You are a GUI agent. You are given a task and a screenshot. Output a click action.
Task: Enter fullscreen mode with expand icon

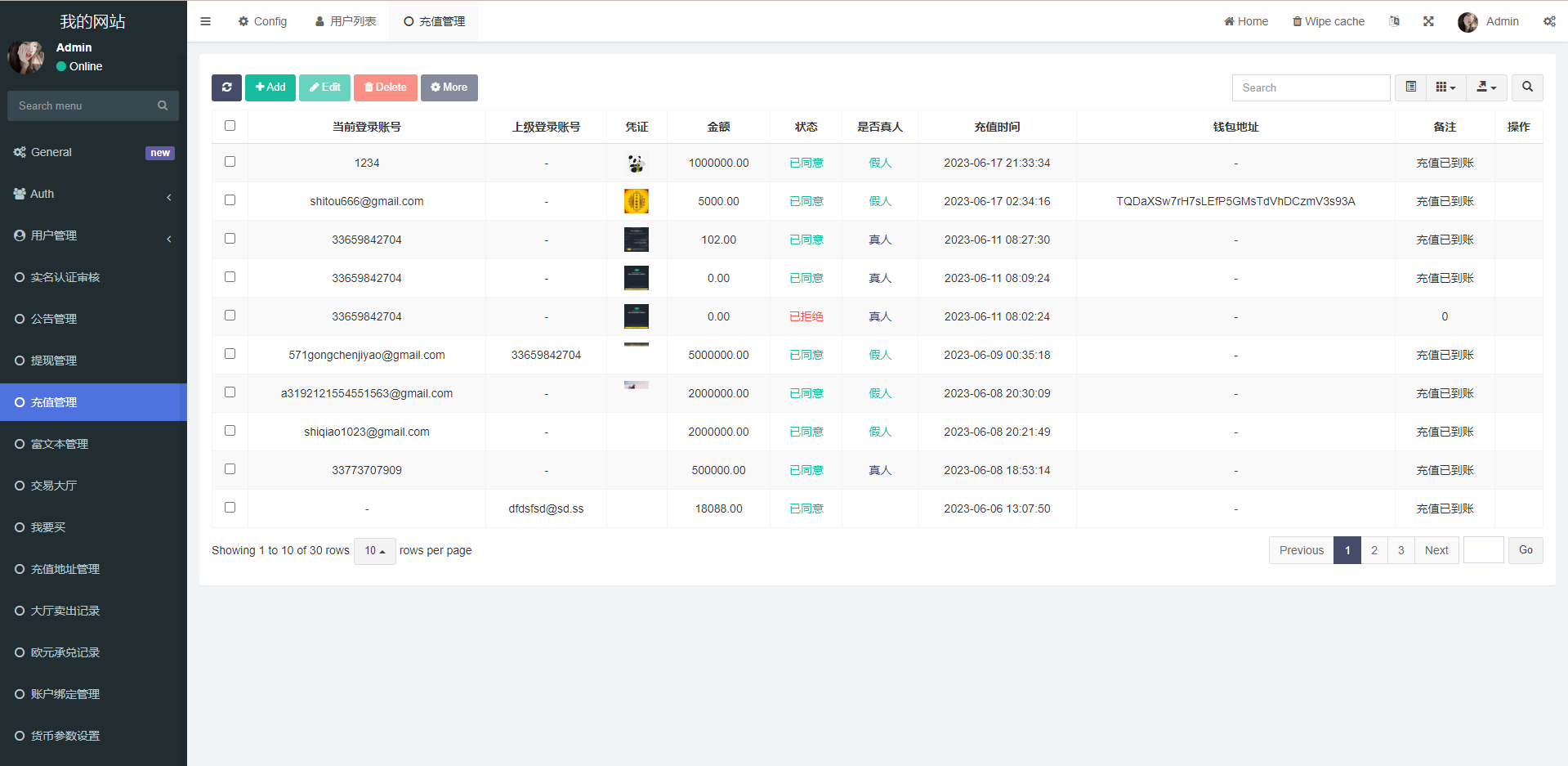[1428, 21]
